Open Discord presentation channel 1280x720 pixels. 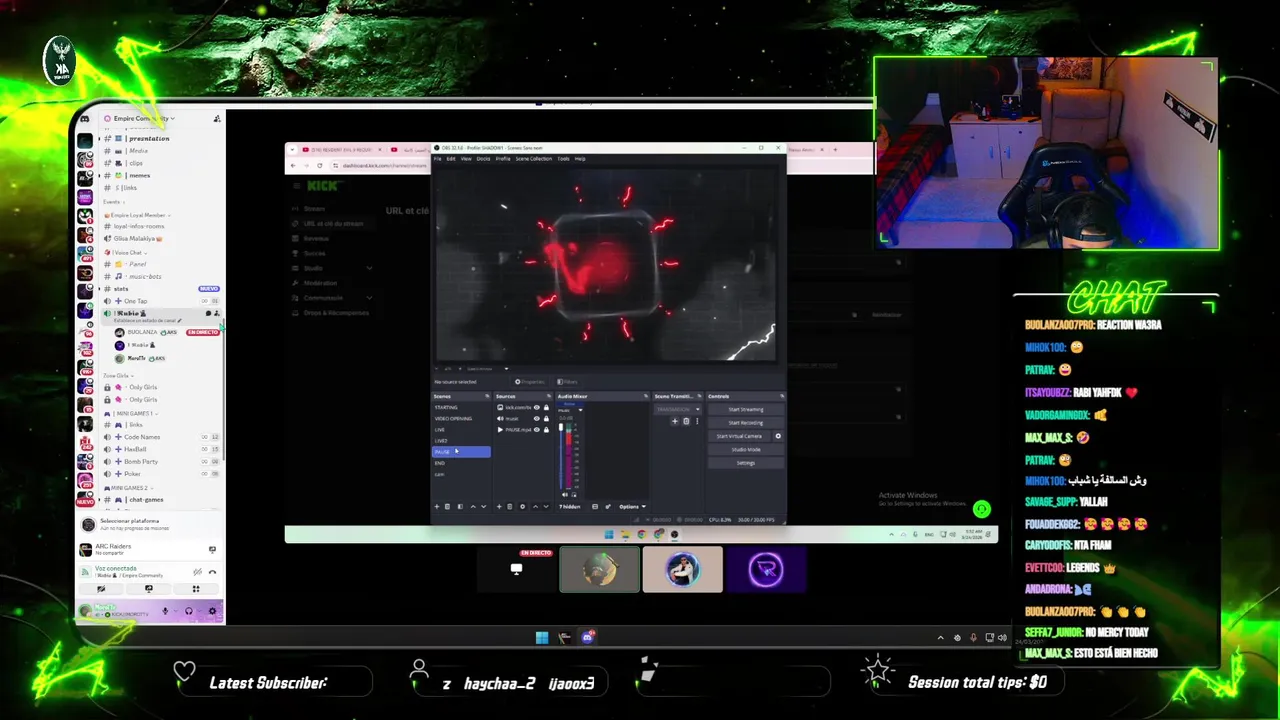149,138
